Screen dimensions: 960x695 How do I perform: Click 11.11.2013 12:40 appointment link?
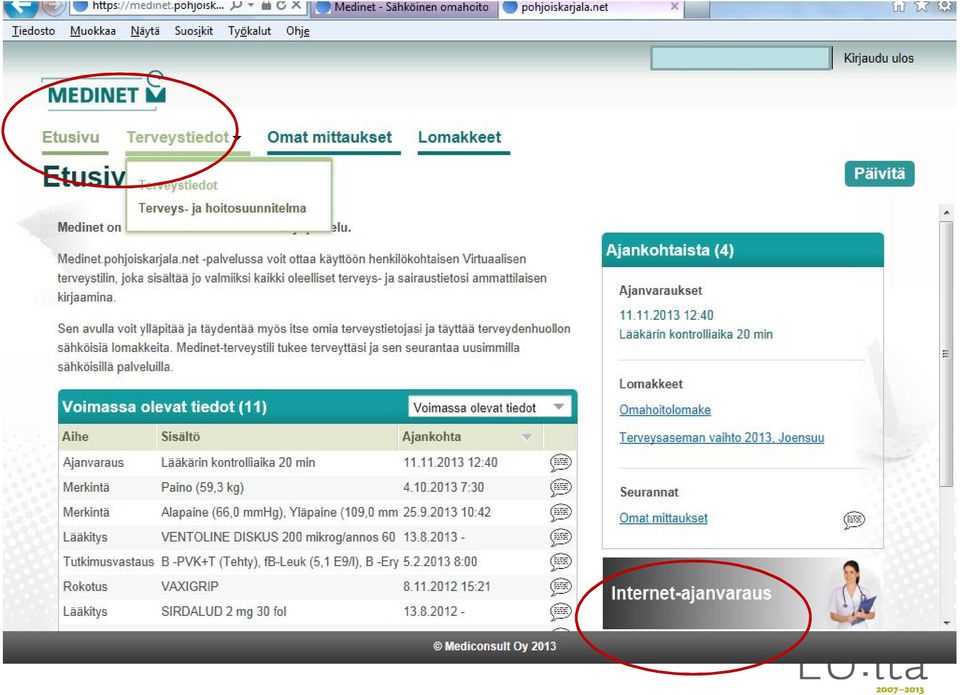tap(666, 315)
